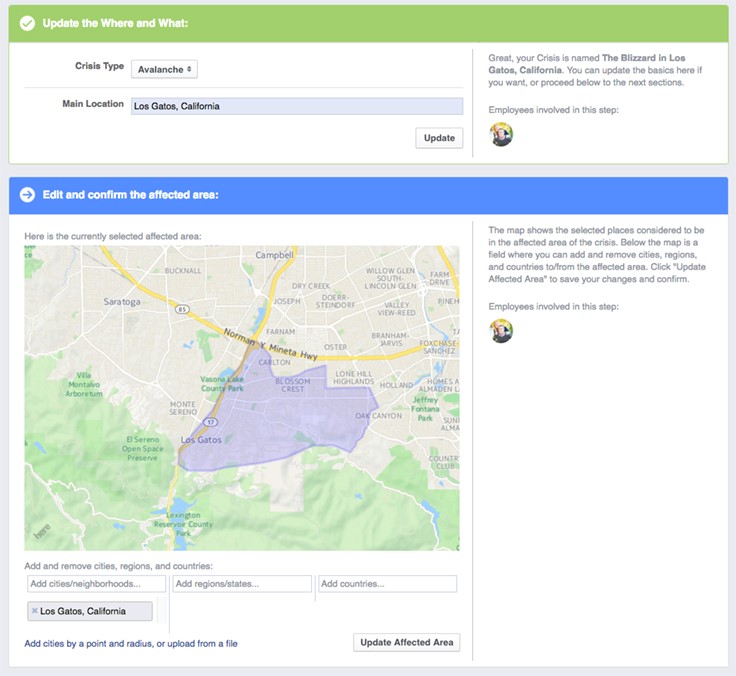736x676 pixels.
Task: Focus the Add cities/neighborhoods field
Action: [96, 584]
